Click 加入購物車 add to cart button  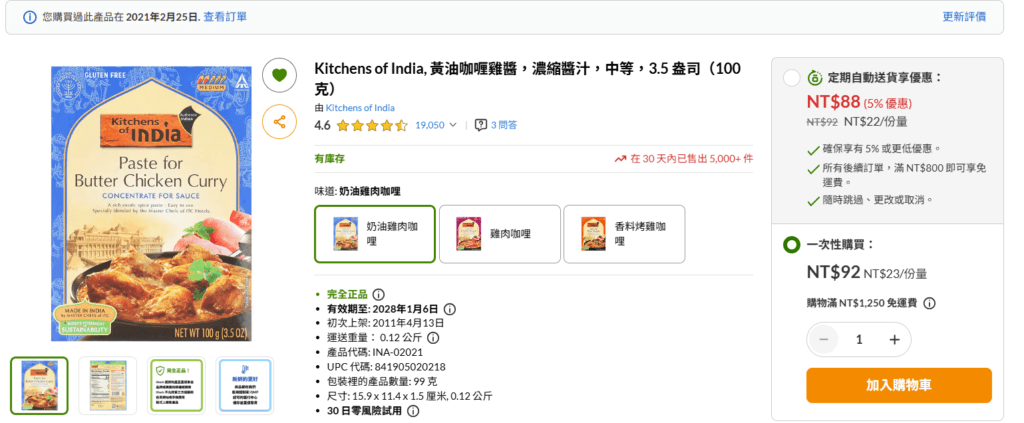point(898,385)
